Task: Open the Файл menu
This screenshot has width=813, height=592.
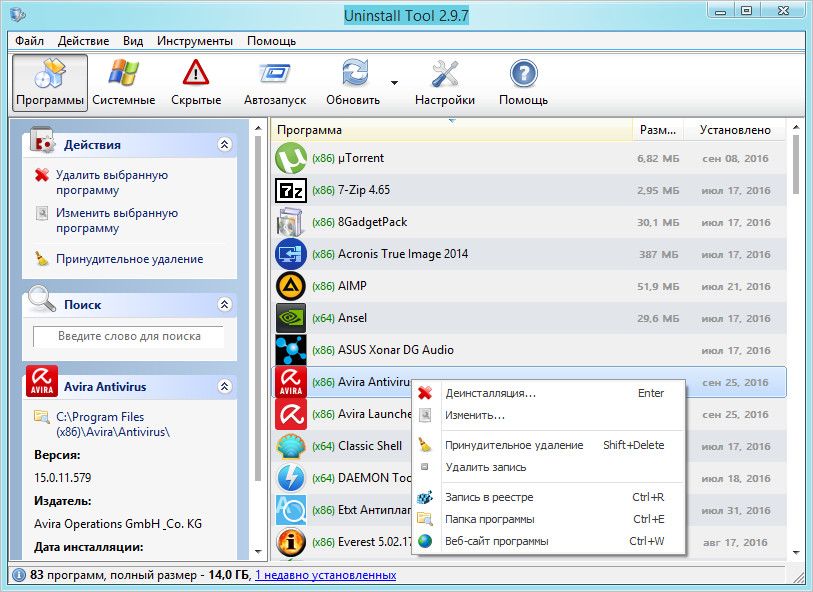Action: pos(29,41)
